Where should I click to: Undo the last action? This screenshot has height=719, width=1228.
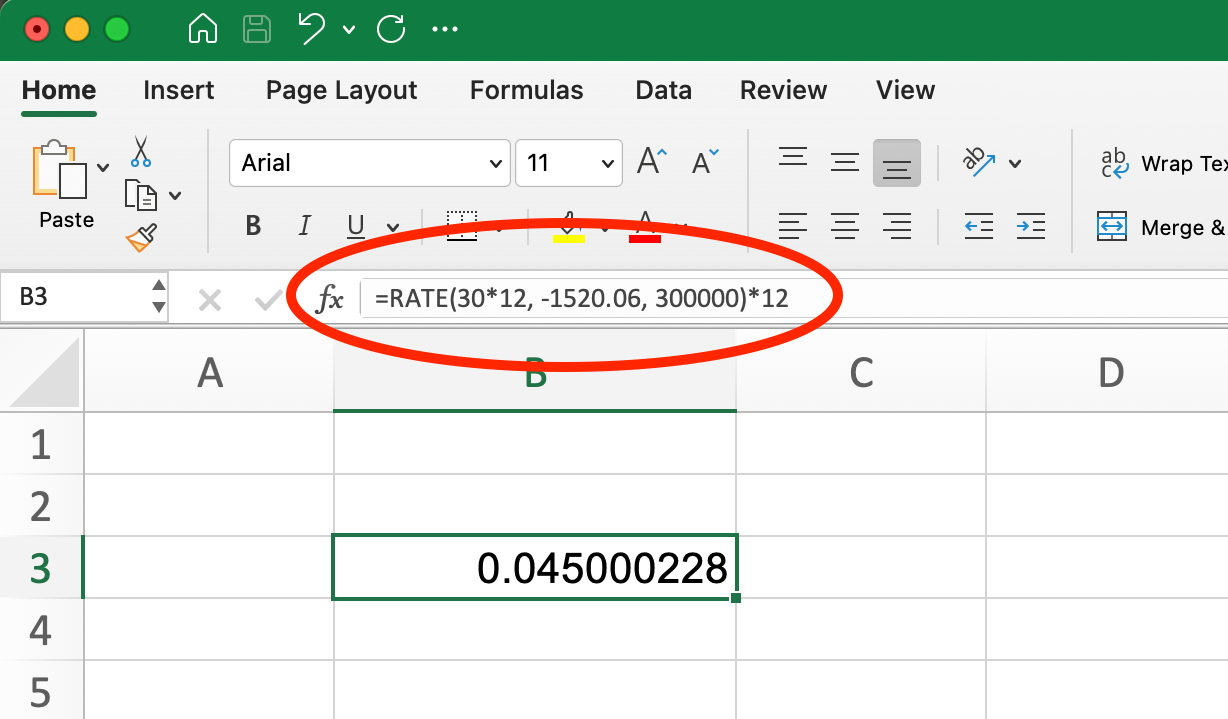pyautogui.click(x=312, y=28)
